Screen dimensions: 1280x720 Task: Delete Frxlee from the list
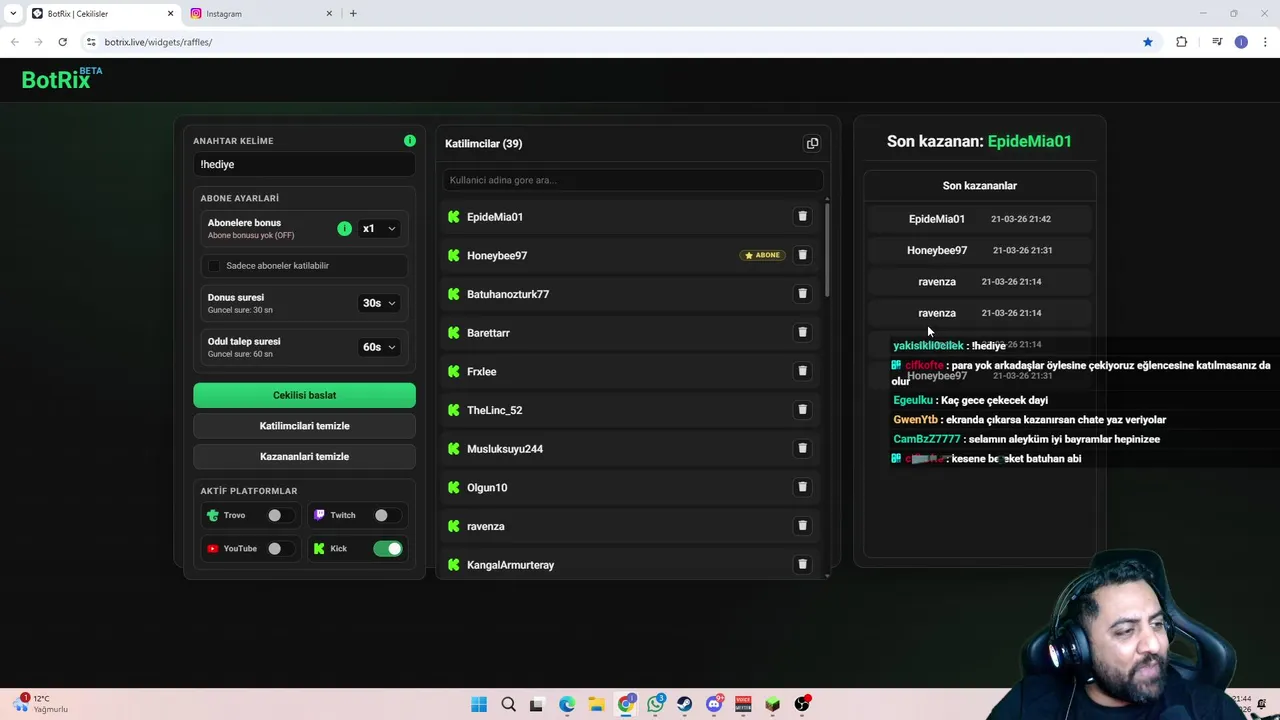802,371
